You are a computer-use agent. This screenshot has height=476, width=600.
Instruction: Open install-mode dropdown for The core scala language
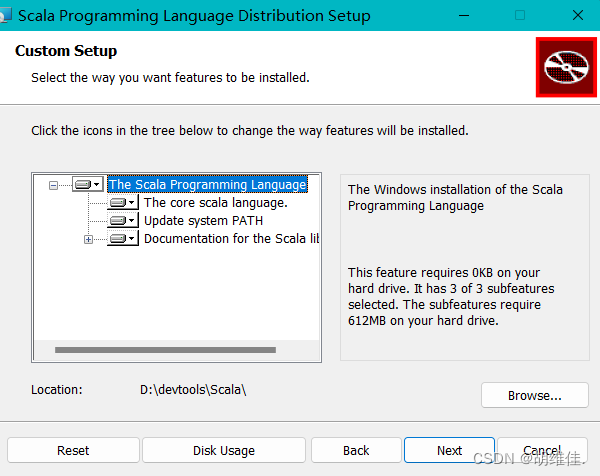tap(122, 202)
